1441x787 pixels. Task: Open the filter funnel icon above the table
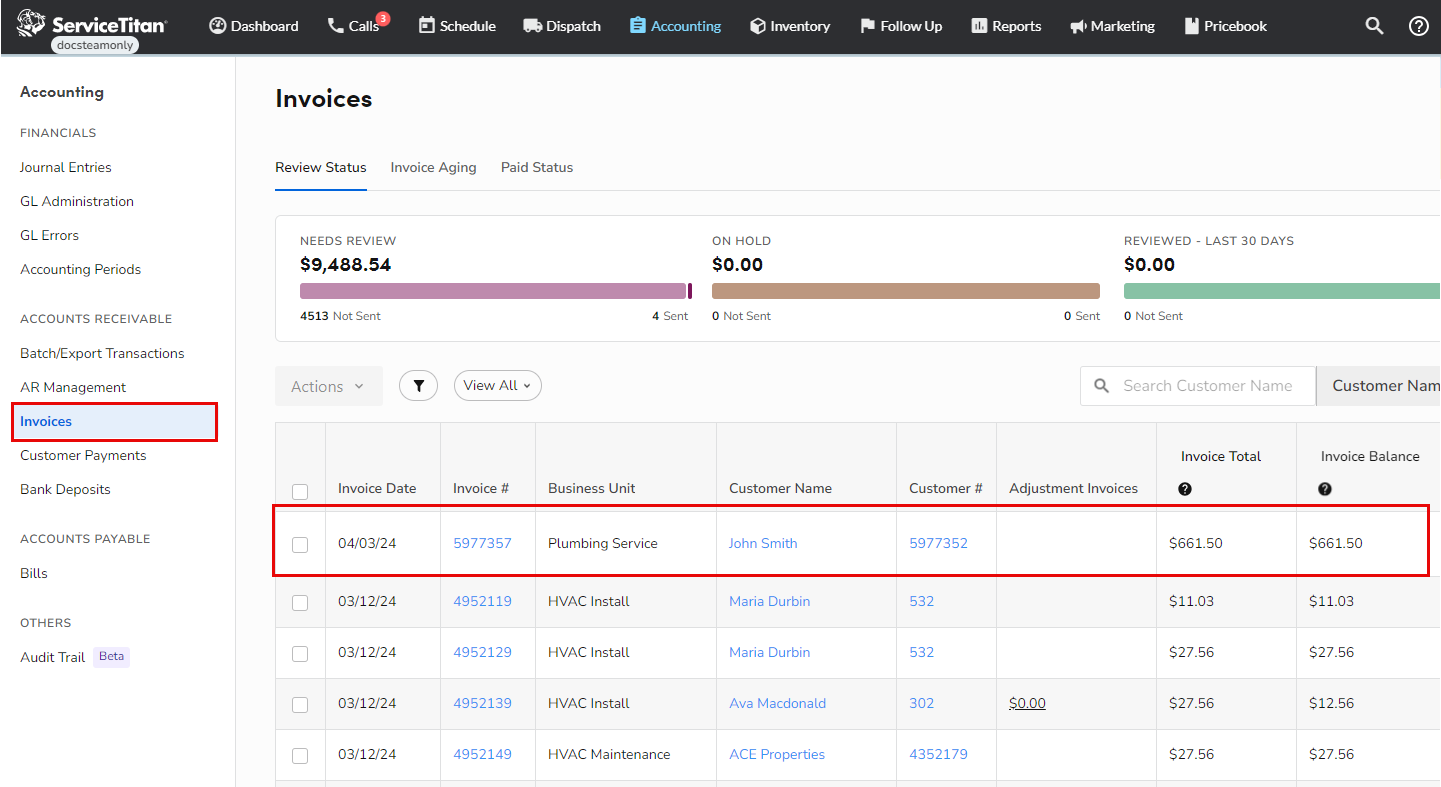click(418, 385)
